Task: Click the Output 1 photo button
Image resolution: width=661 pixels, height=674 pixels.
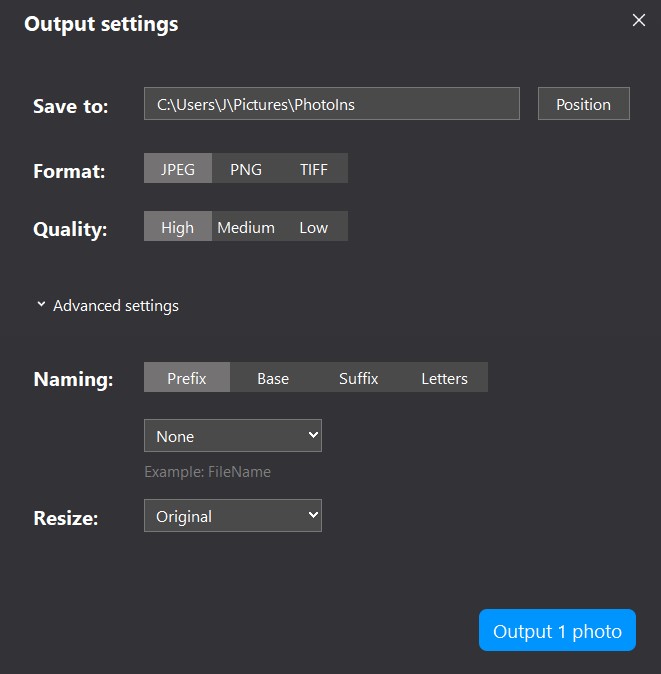Action: [557, 630]
